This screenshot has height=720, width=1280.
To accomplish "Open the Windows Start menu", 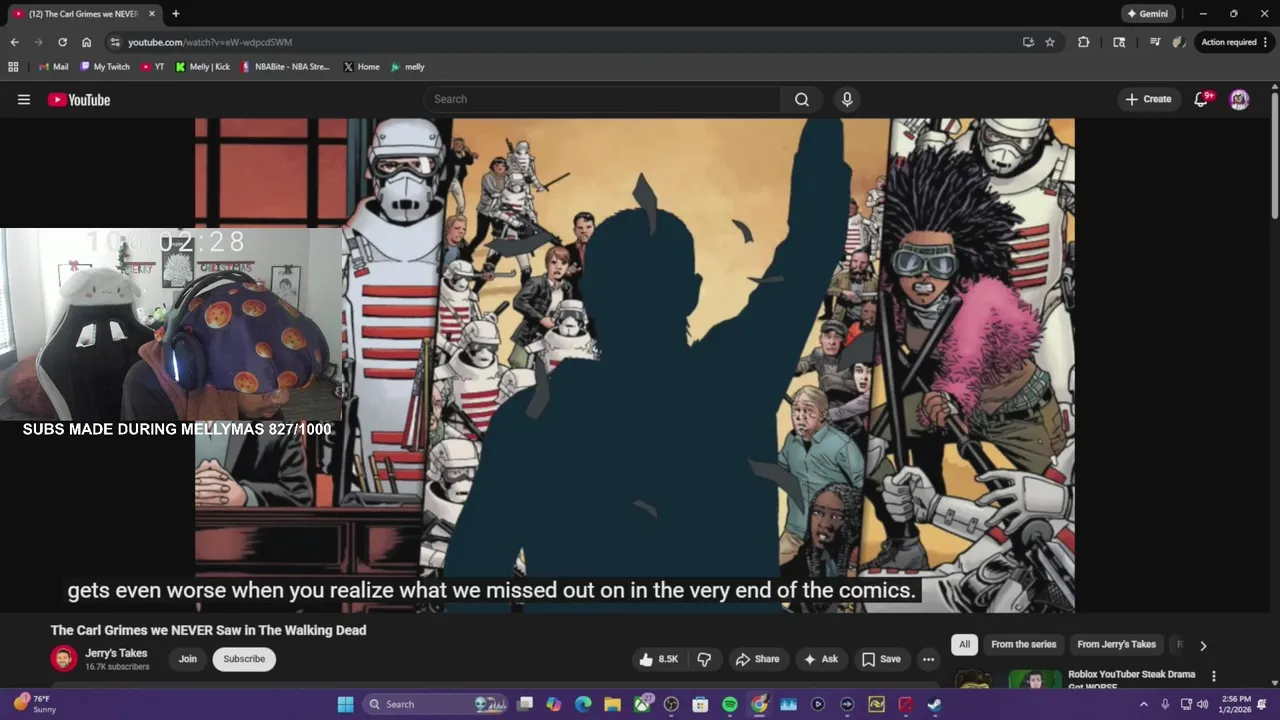I will point(345,704).
